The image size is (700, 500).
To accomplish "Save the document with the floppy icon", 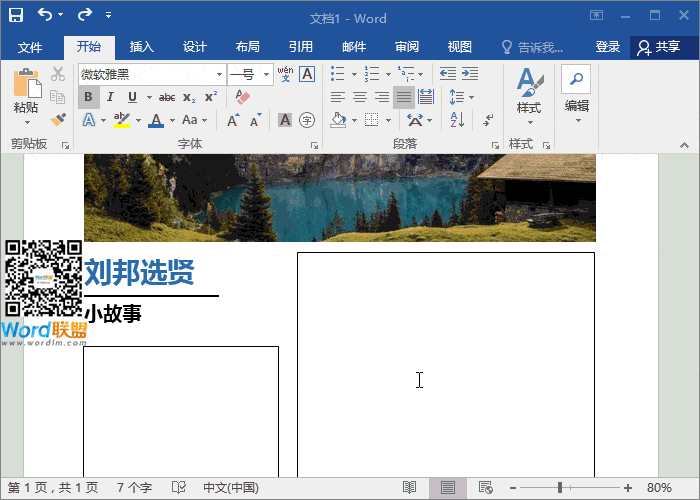I will pos(16,15).
